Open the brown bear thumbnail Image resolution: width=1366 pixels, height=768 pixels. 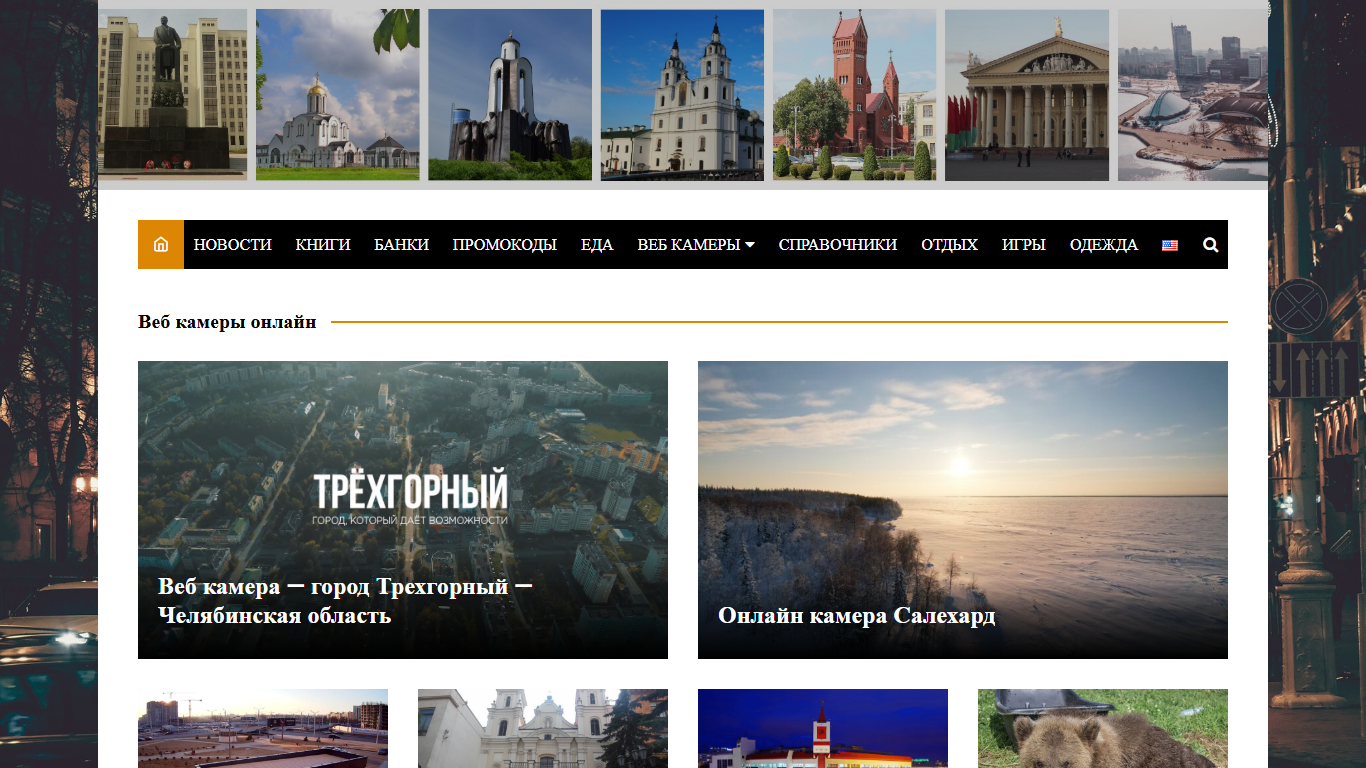click(1103, 728)
